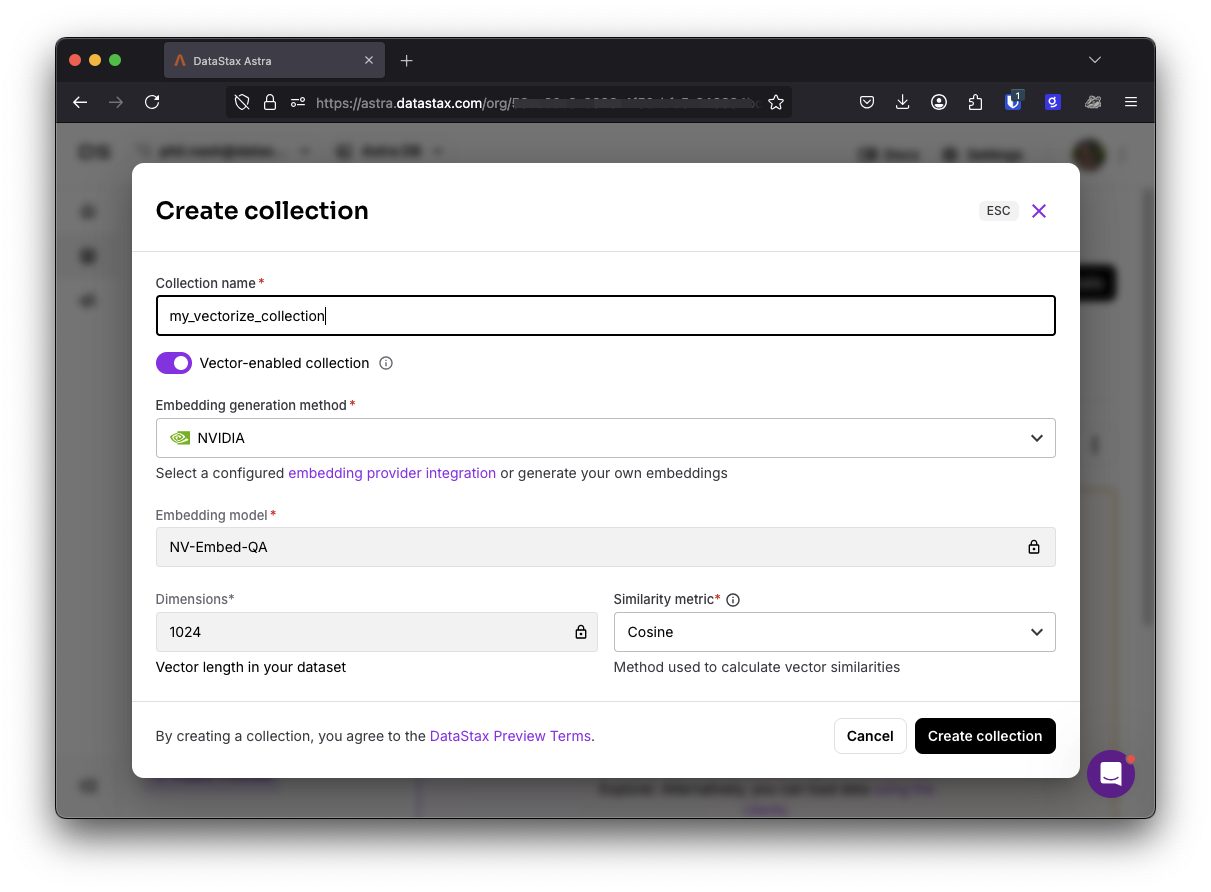This screenshot has height=892, width=1211.
Task: Bookmark the page via the star icon
Action: pyautogui.click(x=776, y=101)
